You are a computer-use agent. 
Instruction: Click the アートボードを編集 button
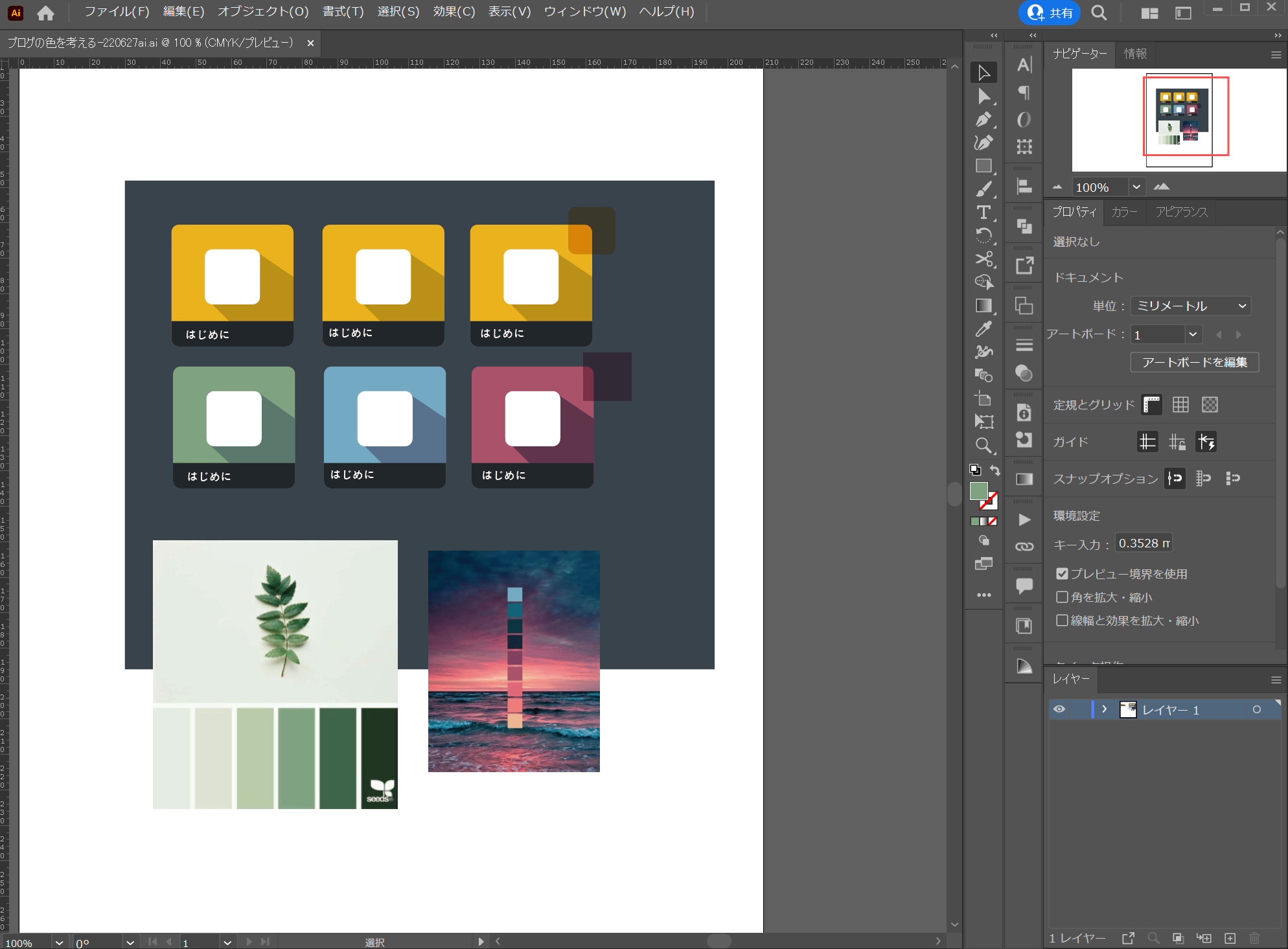(x=1194, y=362)
